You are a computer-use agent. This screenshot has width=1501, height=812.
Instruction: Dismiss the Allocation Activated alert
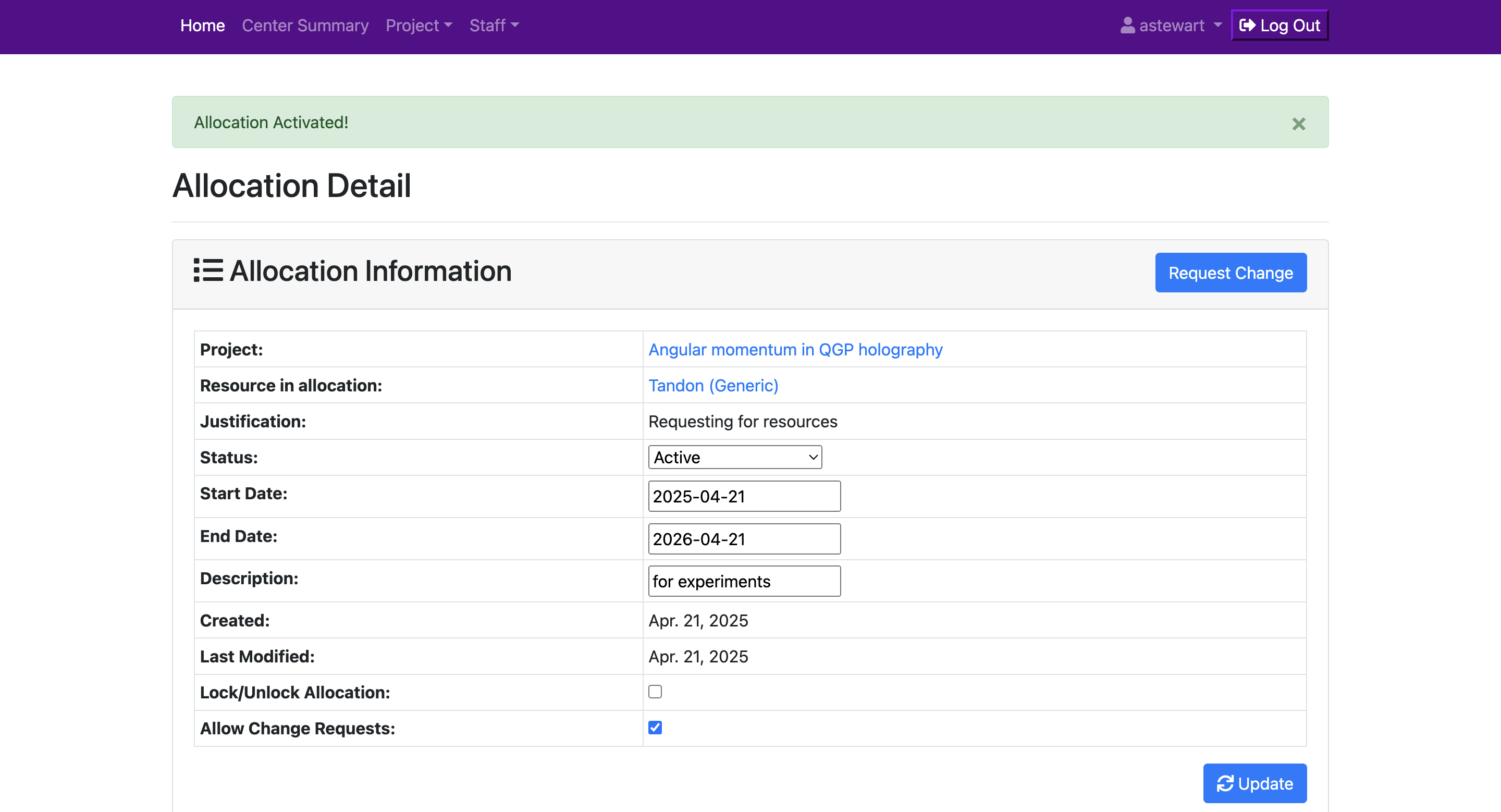coord(1298,124)
